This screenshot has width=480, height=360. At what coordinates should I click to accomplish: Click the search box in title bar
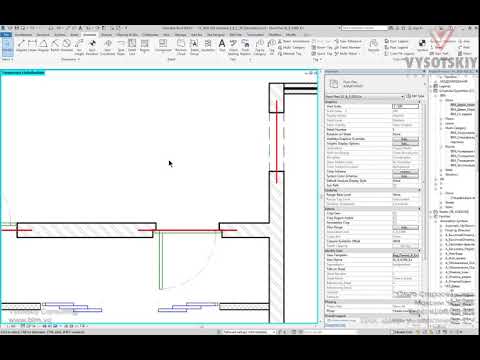[x=364, y=28]
